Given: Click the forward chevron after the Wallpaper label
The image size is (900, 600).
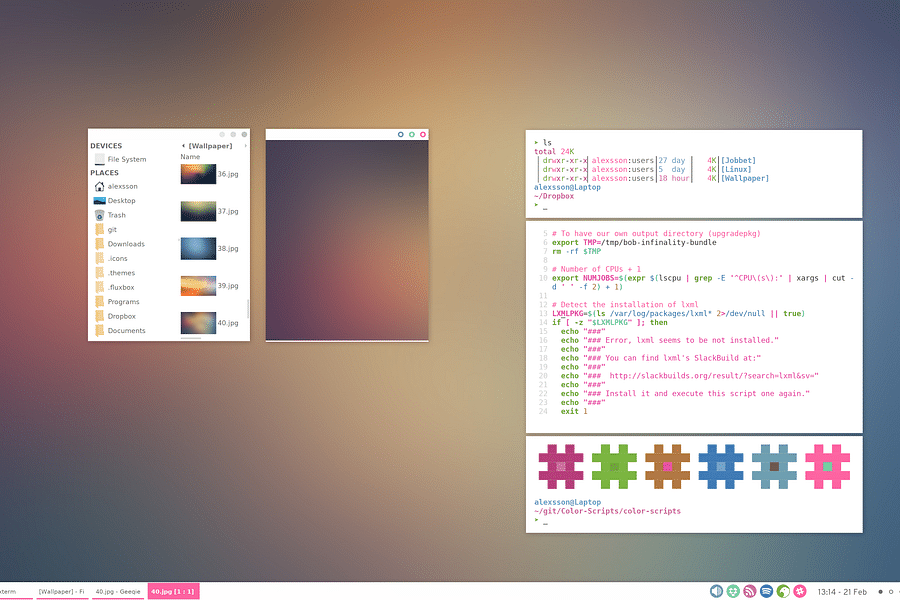Looking at the screenshot, I should (246, 145).
